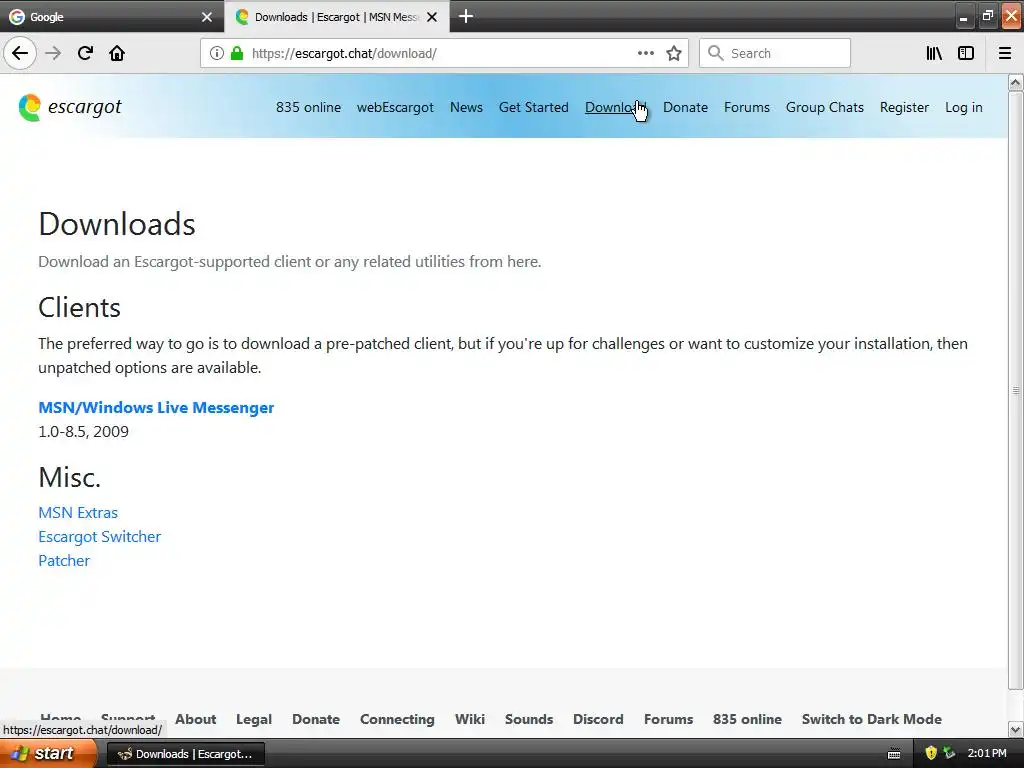This screenshot has width=1024, height=768.
Task: Click About in the footer
Action: click(x=195, y=719)
